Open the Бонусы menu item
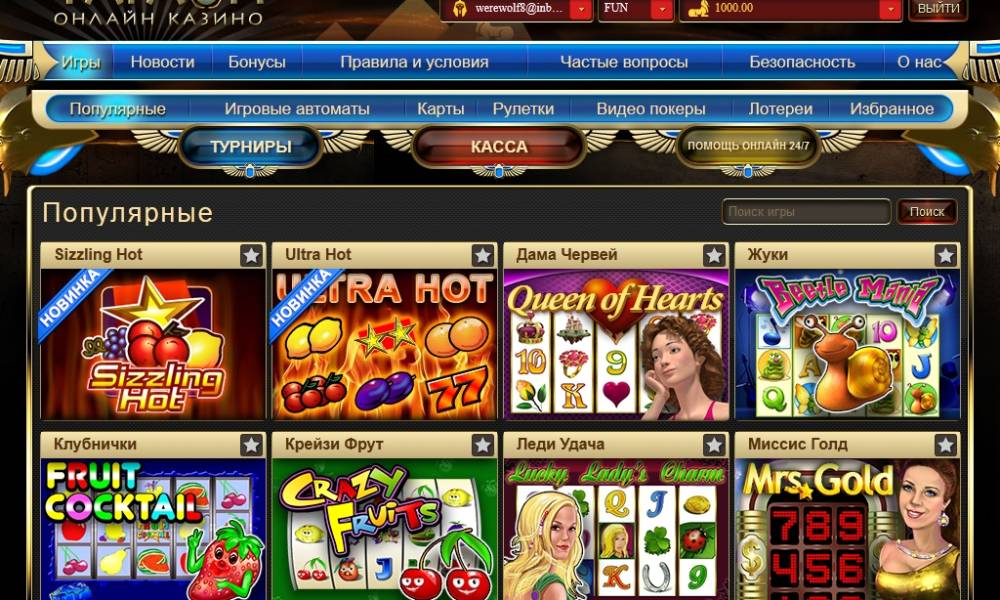The height and width of the screenshot is (600, 1000). [256, 62]
